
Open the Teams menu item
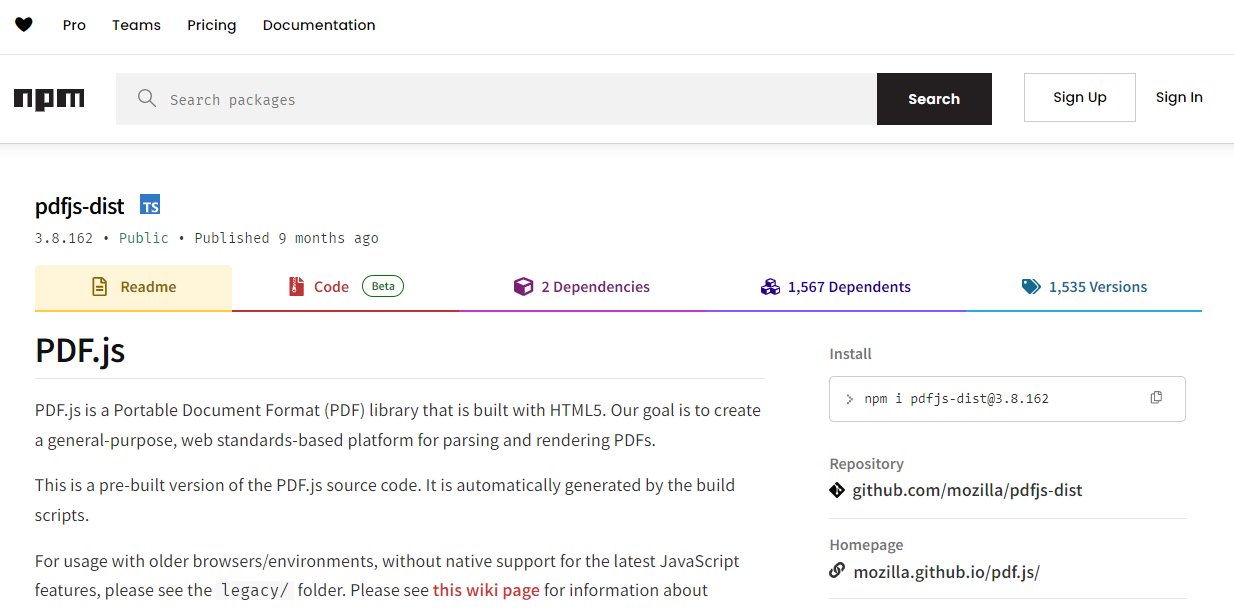(x=136, y=25)
